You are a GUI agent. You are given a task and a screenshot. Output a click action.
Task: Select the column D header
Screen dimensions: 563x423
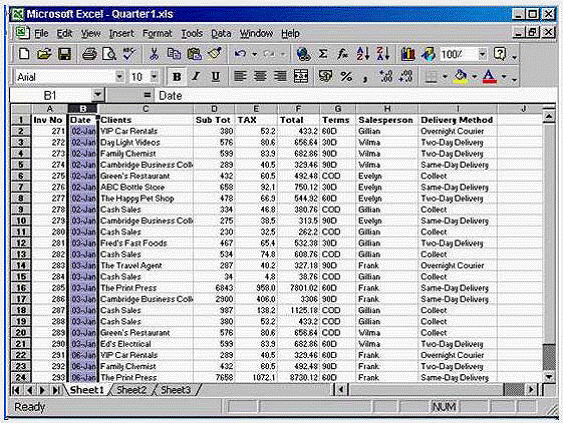click(x=214, y=109)
